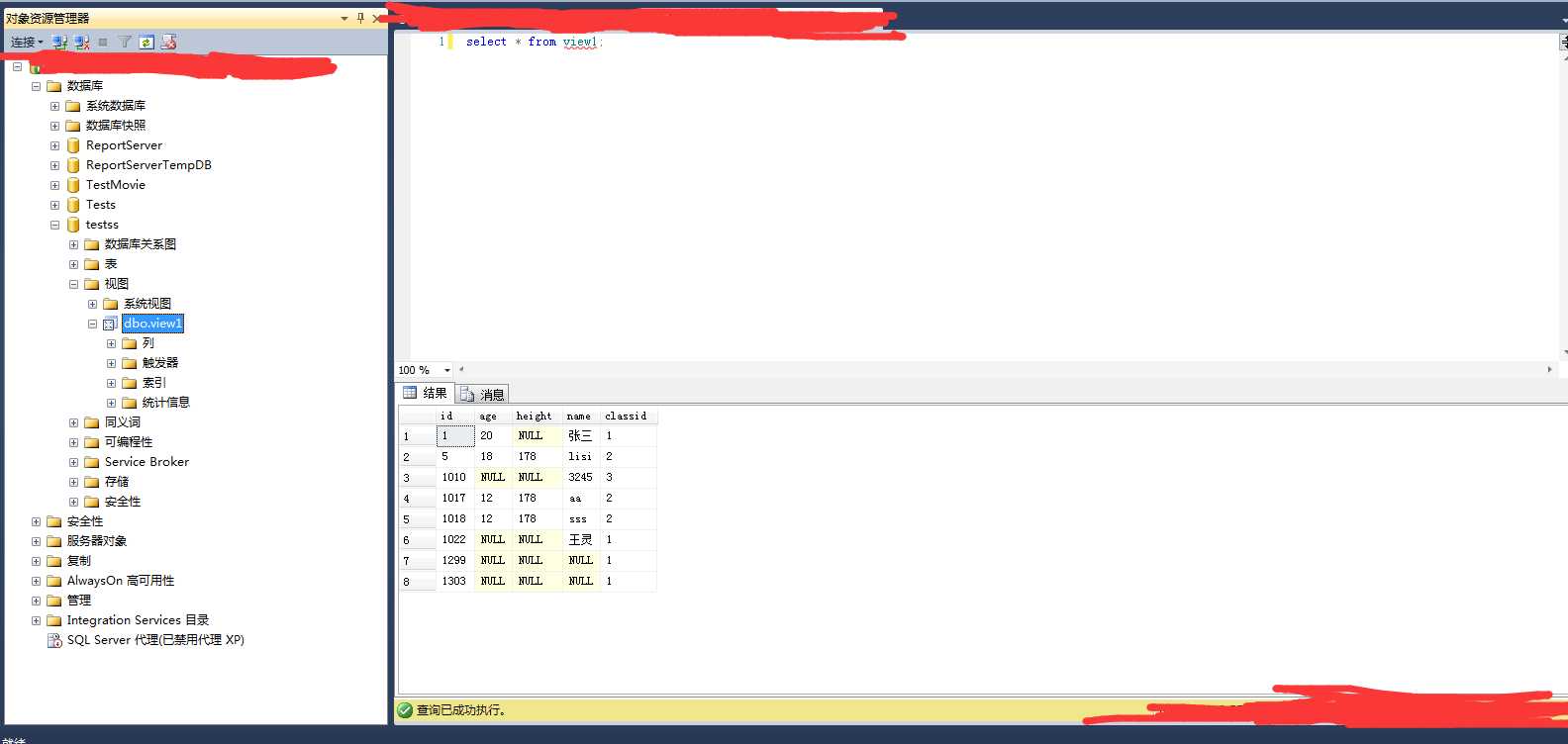The width and height of the screenshot is (1568, 744).
Task: Click the disconnect server icon
Action: 82,42
